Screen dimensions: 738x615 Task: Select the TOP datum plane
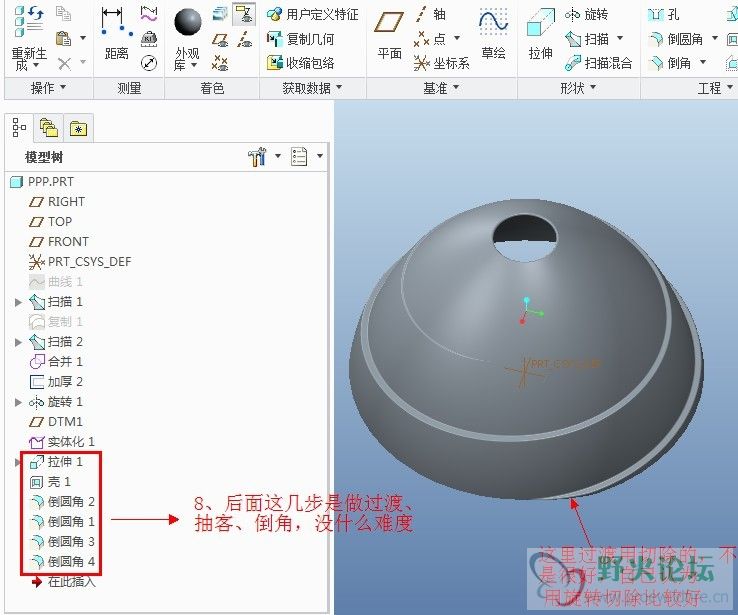coord(50,222)
